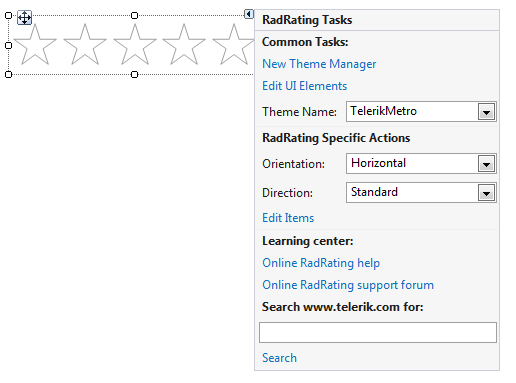The width and height of the screenshot is (516, 383).
Task: Select the third rating star
Action: coord(135,44)
